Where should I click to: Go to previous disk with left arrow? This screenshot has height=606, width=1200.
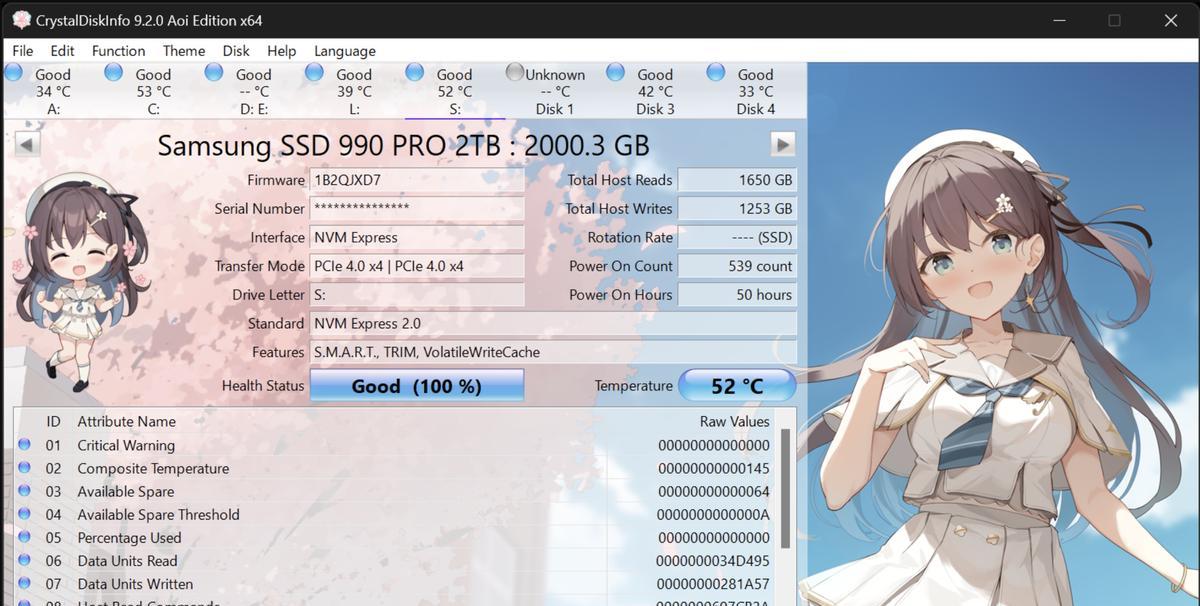[x=28, y=144]
